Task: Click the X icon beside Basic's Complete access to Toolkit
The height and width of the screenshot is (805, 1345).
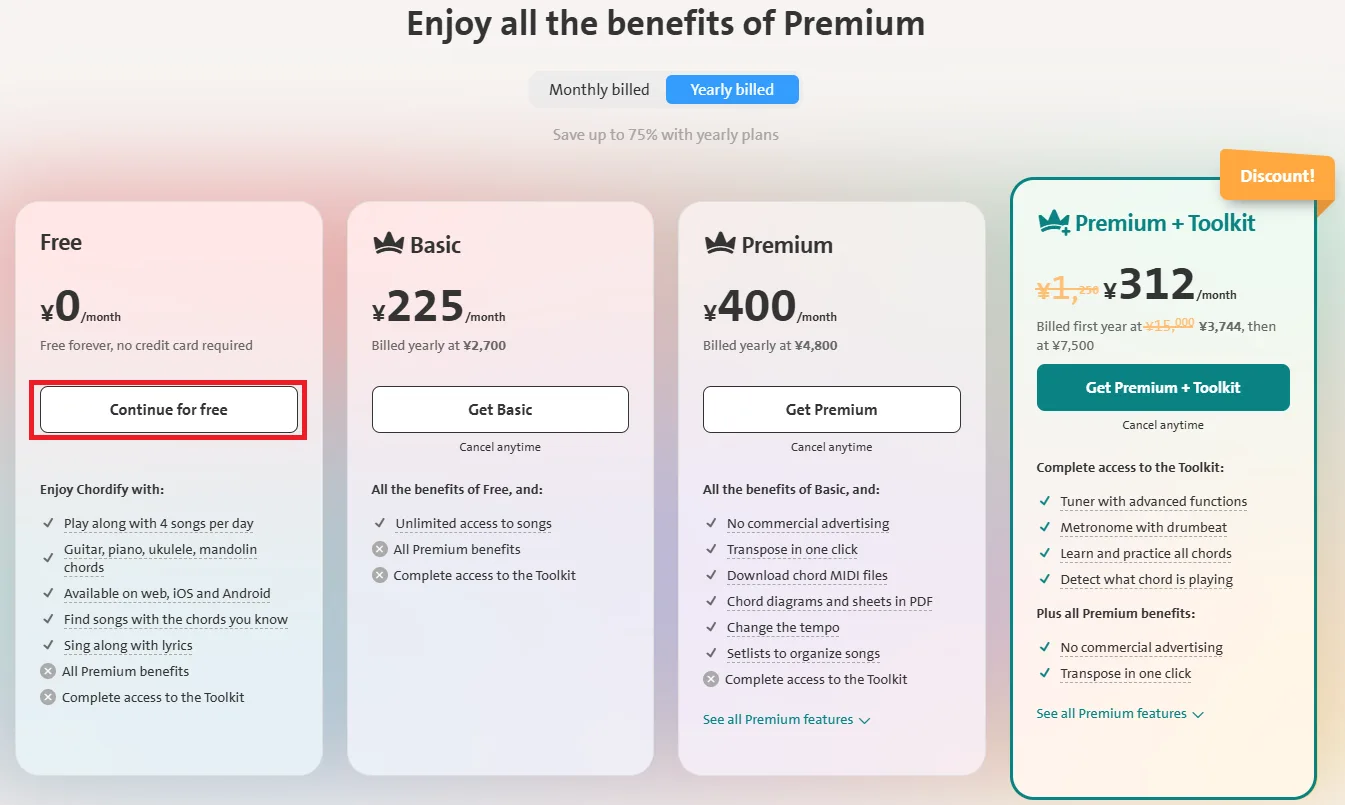Action: point(380,575)
